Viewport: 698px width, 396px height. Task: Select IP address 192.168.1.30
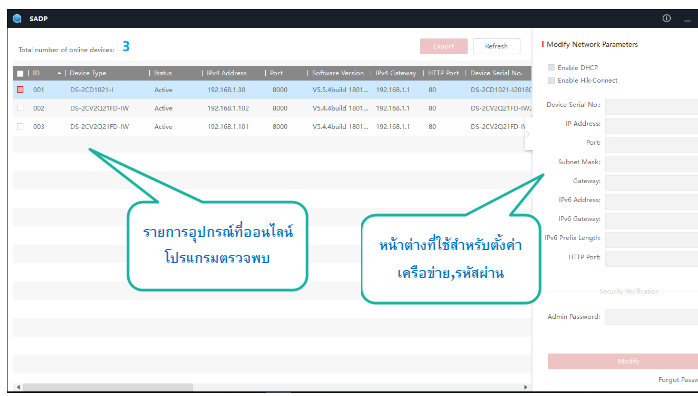click(226, 89)
